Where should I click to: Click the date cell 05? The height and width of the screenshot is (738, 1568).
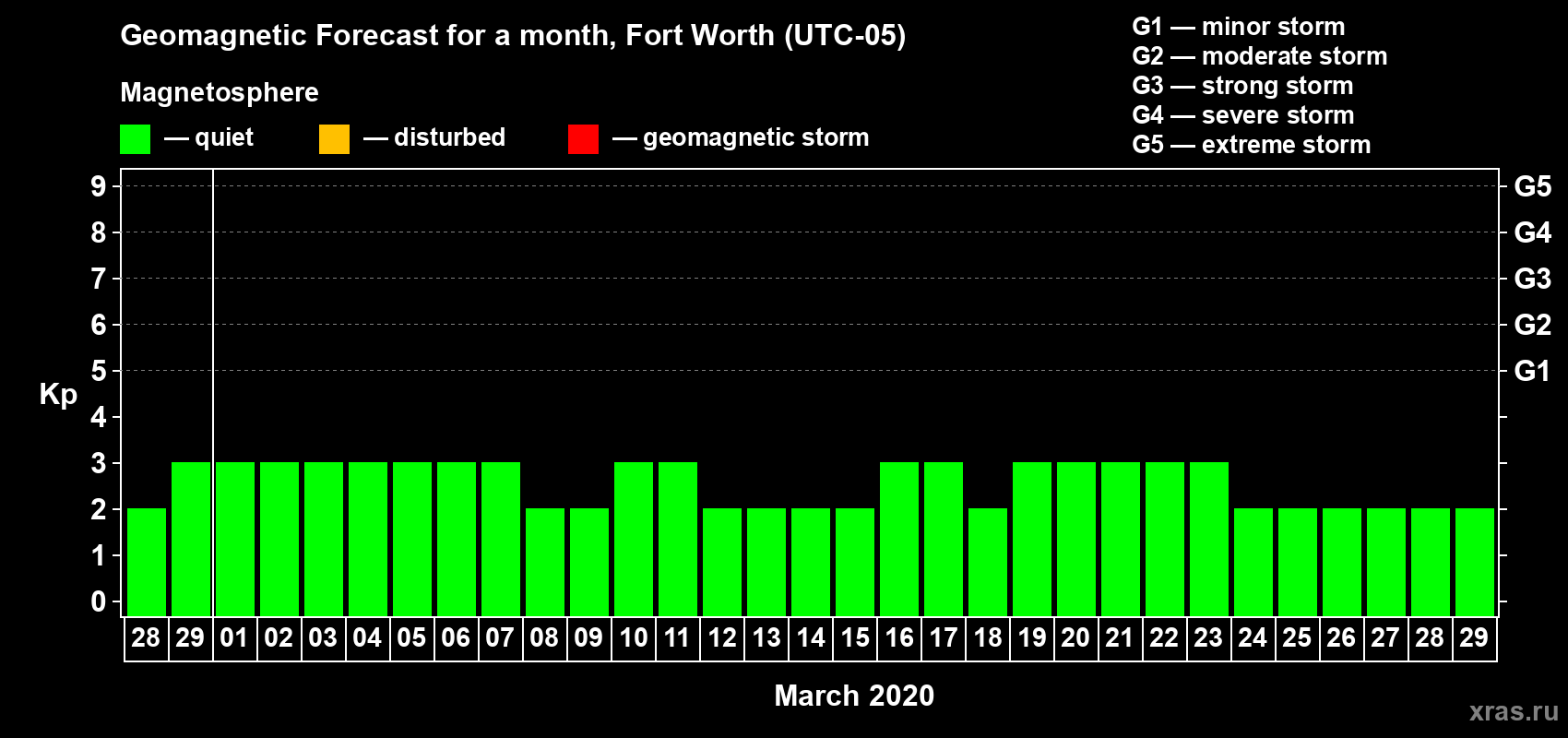[411, 638]
